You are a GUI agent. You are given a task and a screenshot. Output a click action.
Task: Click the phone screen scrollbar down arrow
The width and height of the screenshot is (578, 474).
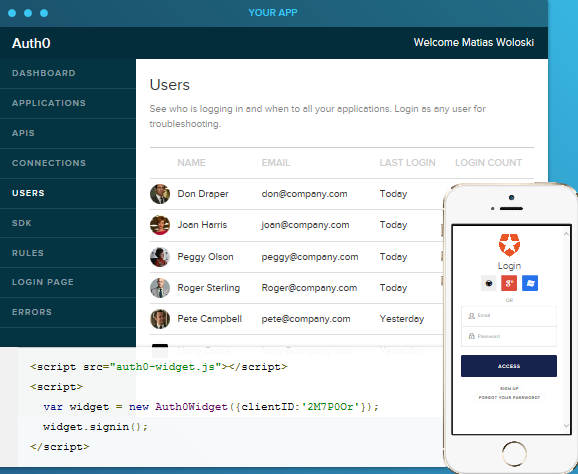(566, 426)
